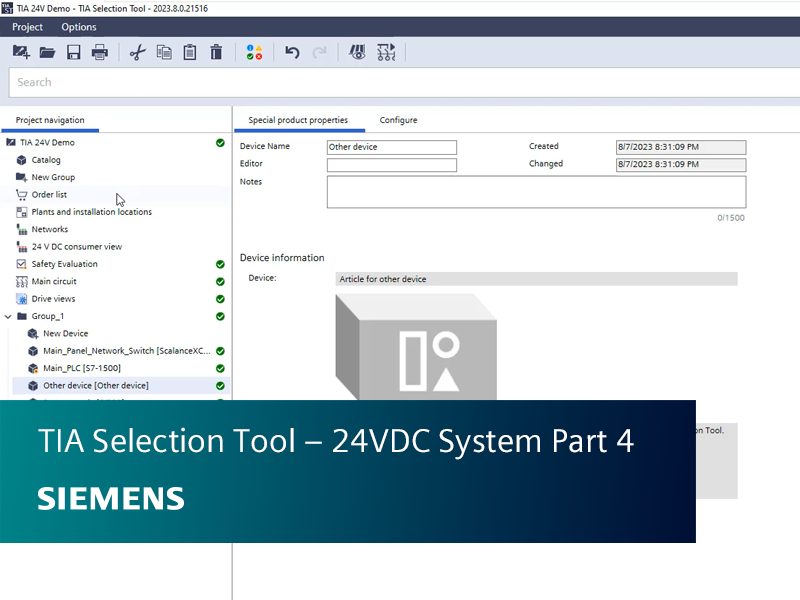800x600 pixels.
Task: Click into the Search box
Action: coord(400,82)
